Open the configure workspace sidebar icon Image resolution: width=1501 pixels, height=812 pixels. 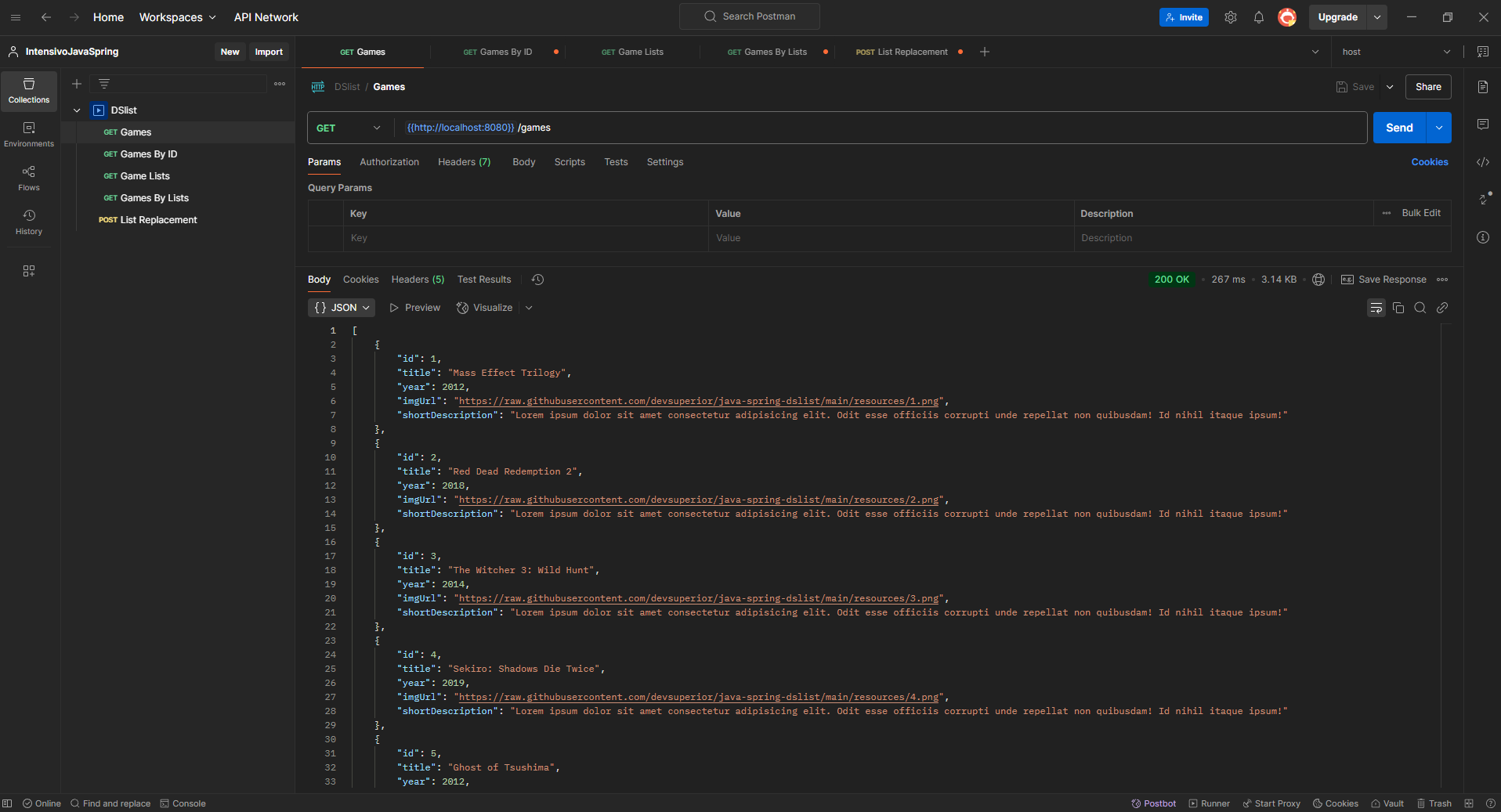click(29, 271)
